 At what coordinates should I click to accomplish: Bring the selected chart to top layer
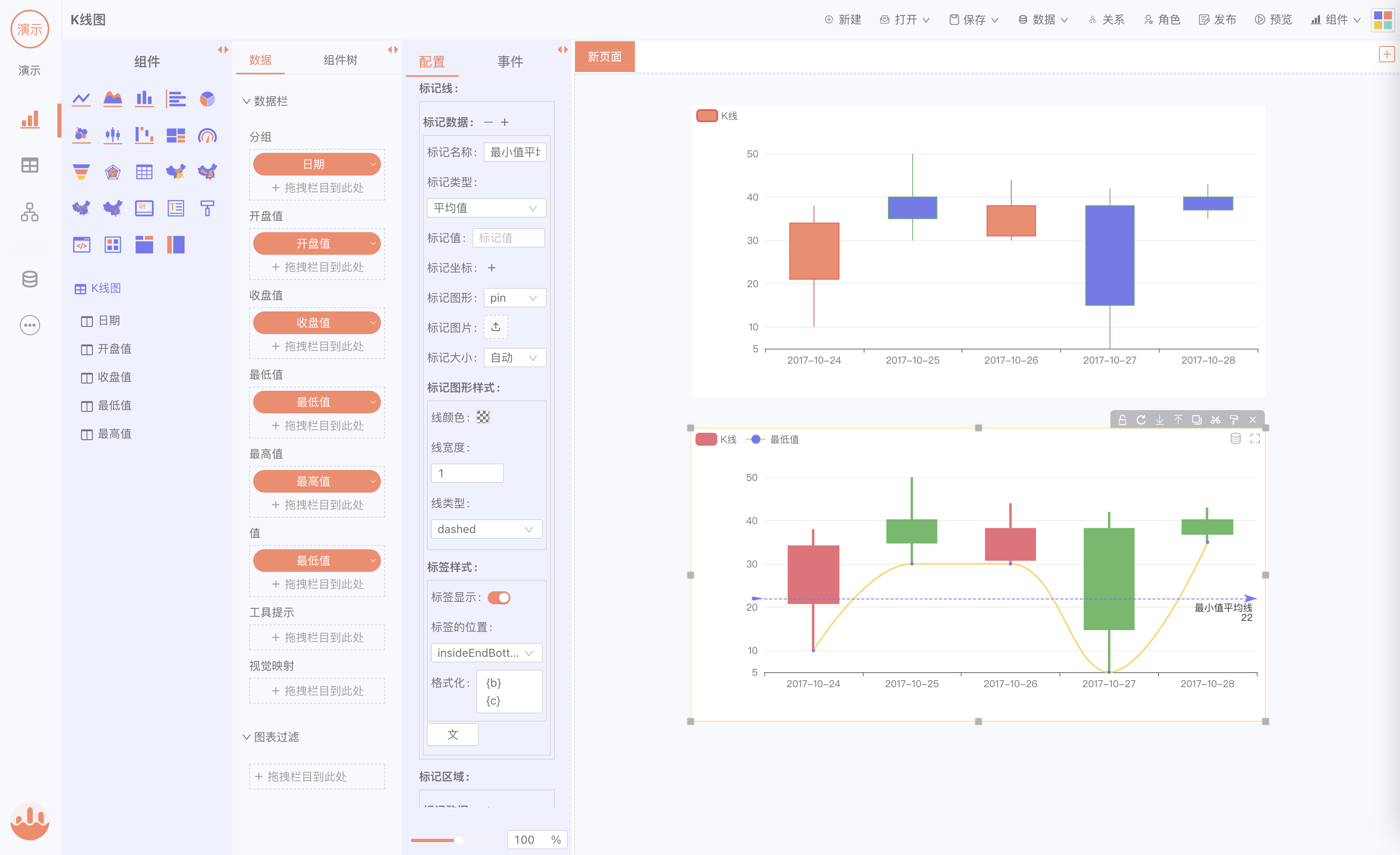[1178, 420]
